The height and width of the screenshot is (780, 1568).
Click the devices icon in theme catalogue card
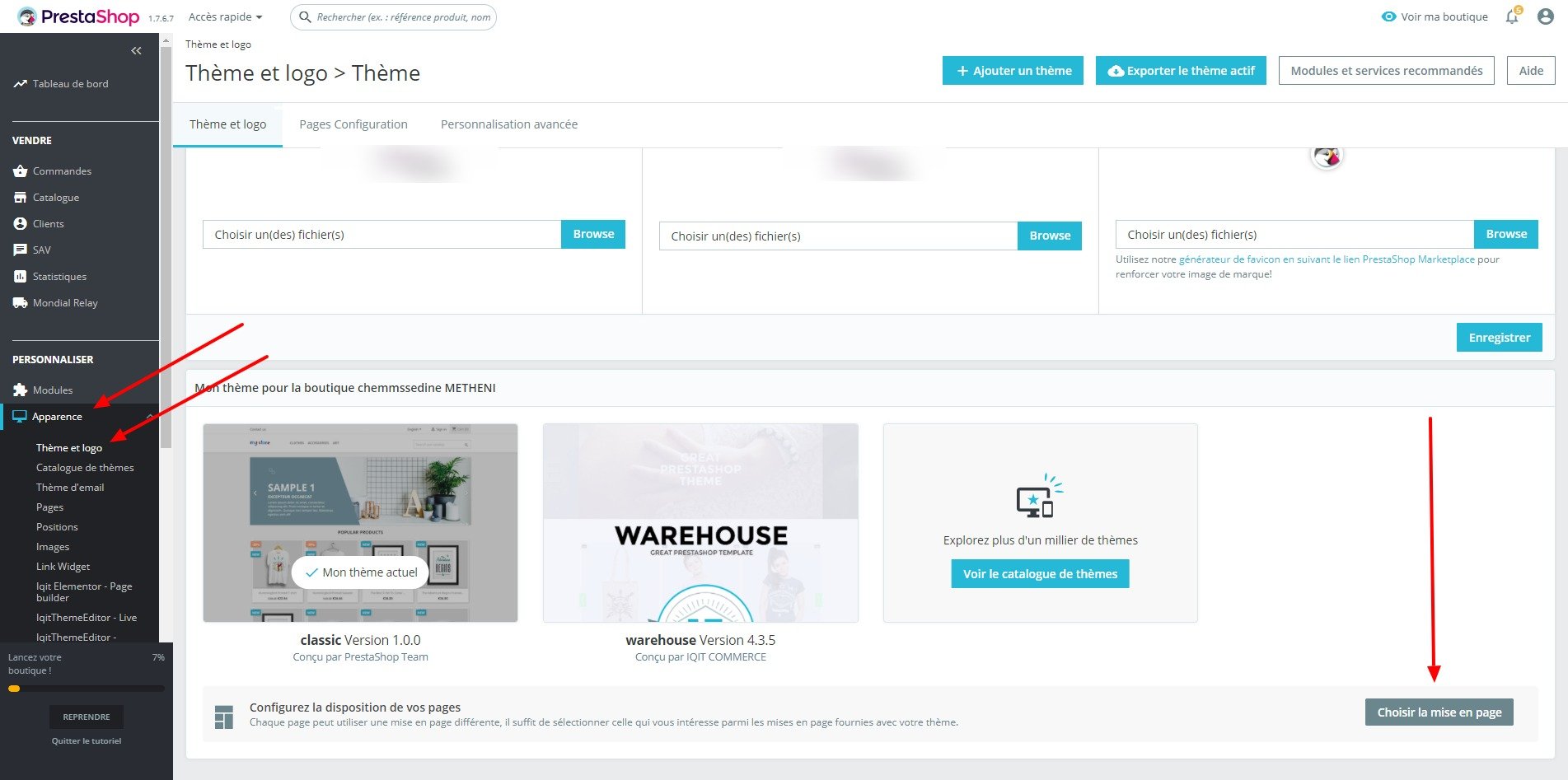tap(1038, 496)
